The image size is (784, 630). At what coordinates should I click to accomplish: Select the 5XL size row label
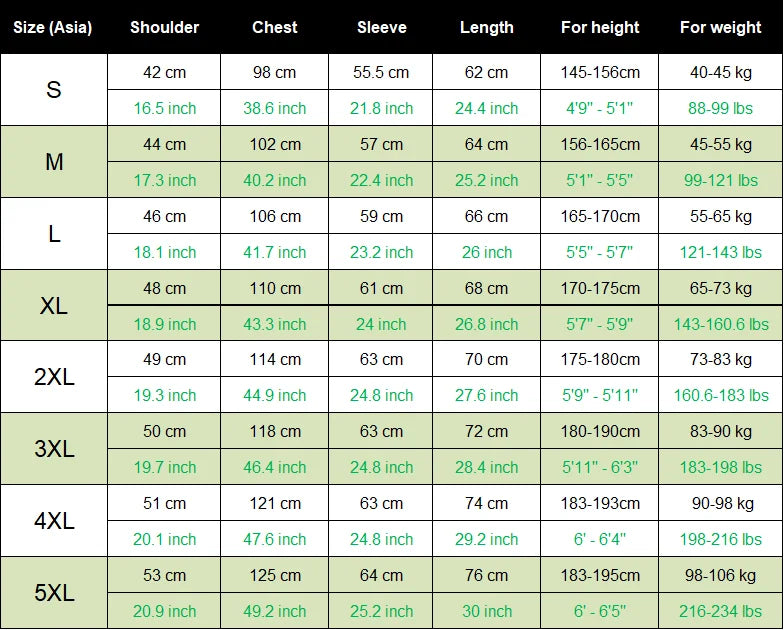point(53,593)
